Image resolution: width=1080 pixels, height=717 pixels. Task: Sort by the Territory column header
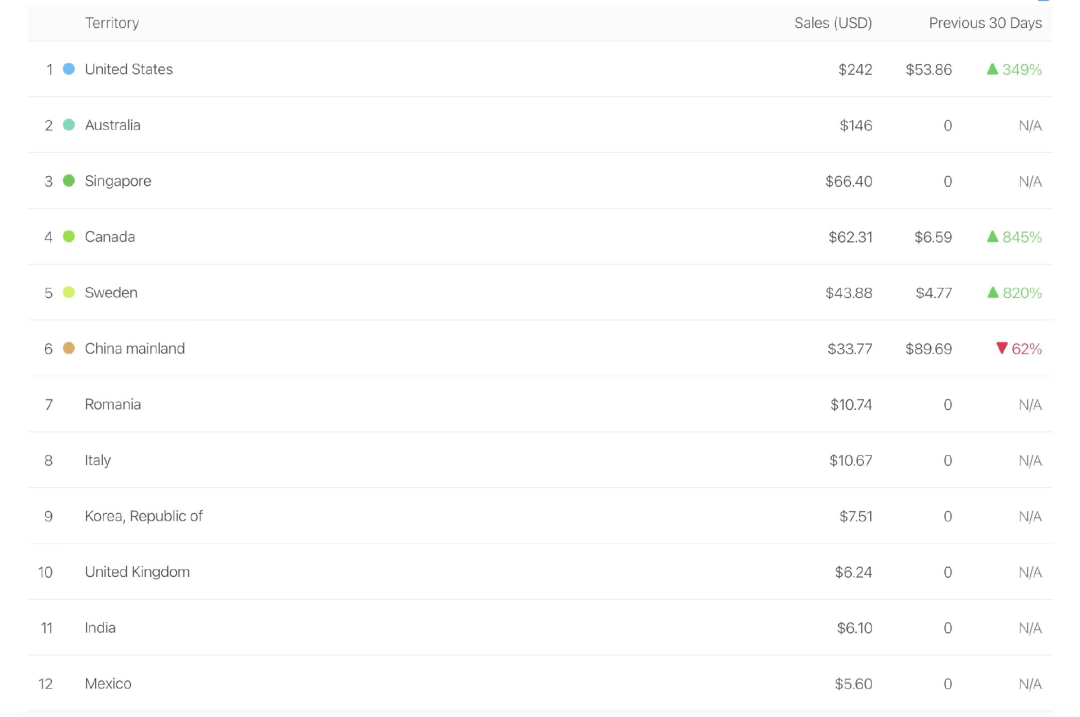(112, 23)
